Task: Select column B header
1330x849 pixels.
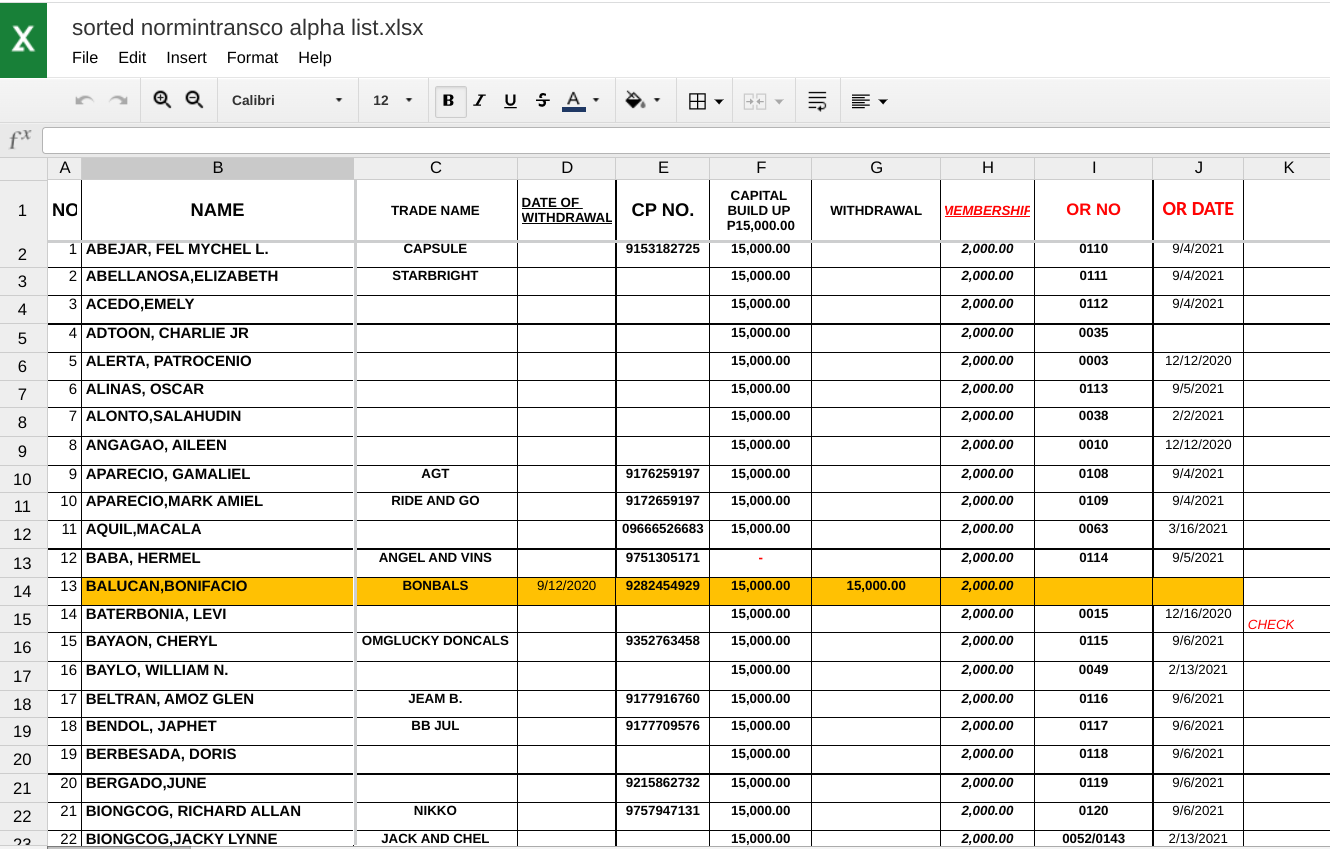Action: (x=218, y=168)
